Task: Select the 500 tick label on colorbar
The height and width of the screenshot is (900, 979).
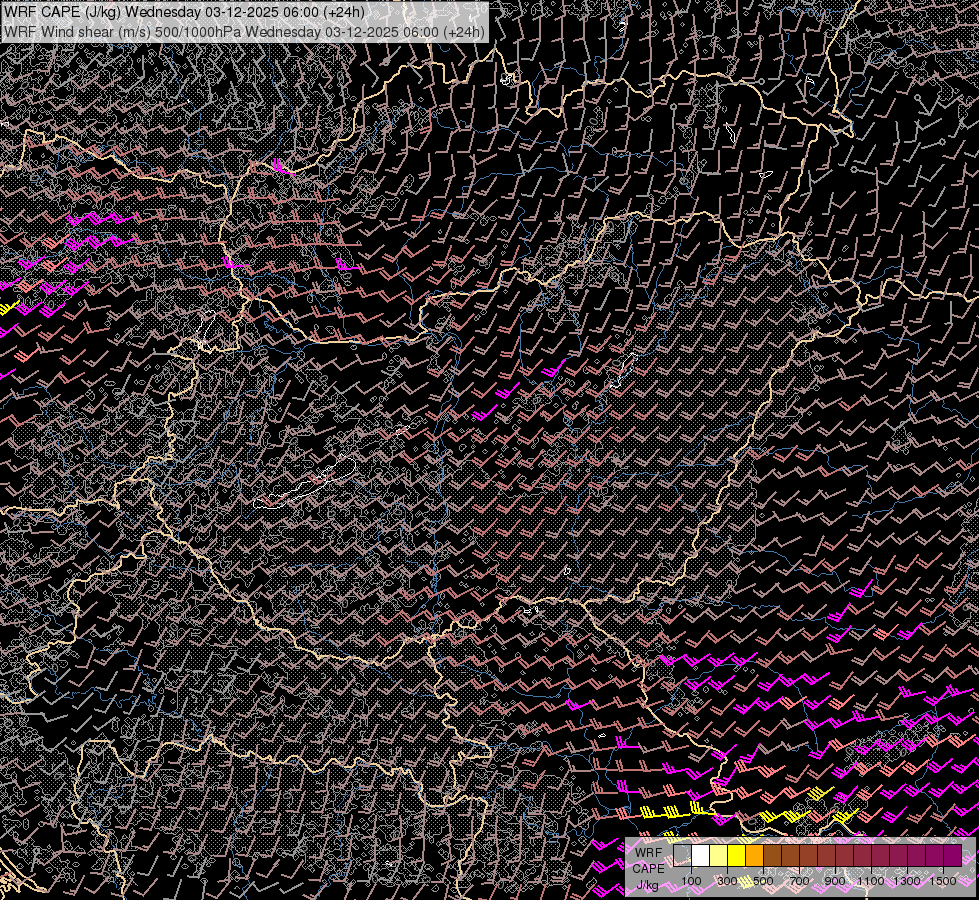Action: tap(763, 881)
